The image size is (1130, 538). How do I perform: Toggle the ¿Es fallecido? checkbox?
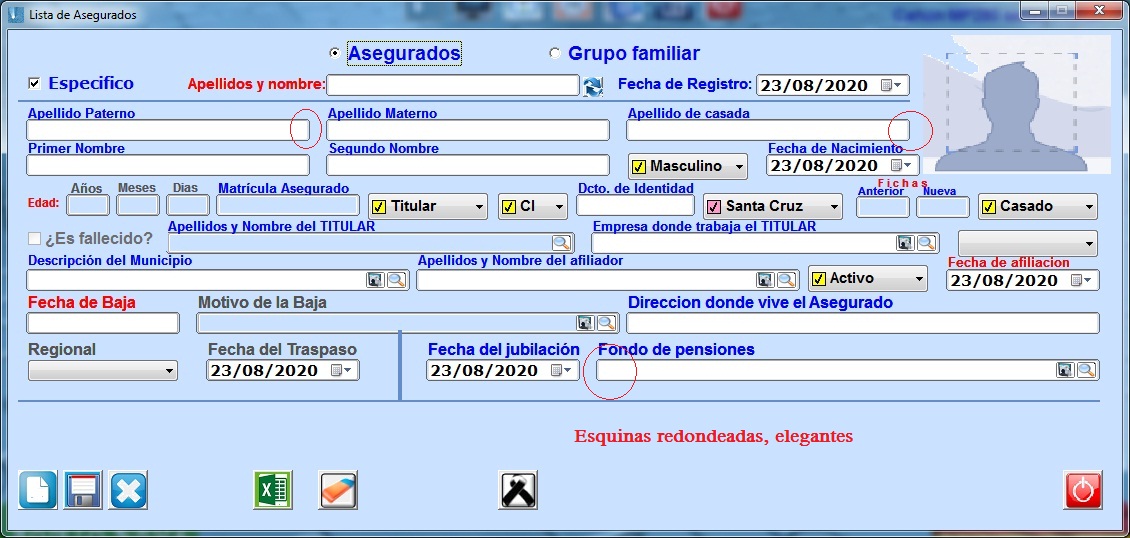tap(34, 238)
